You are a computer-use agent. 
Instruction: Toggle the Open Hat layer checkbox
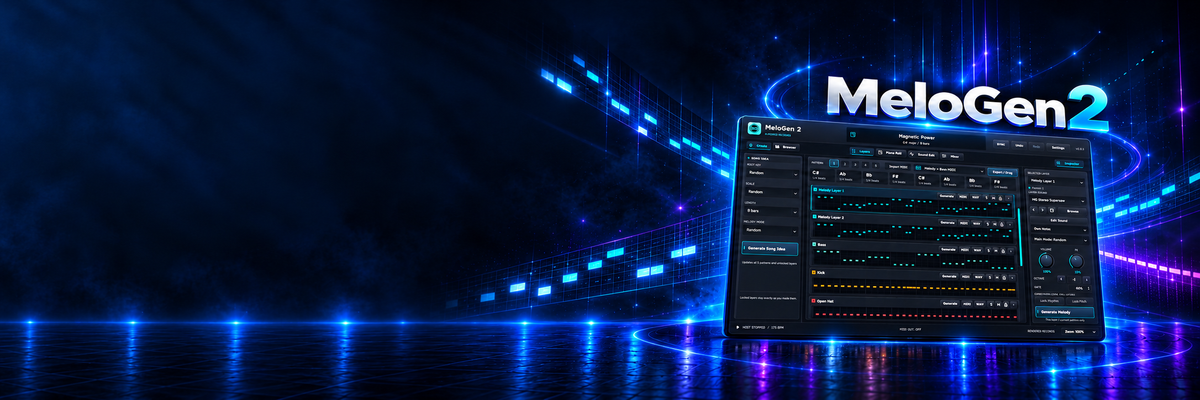tap(814, 301)
